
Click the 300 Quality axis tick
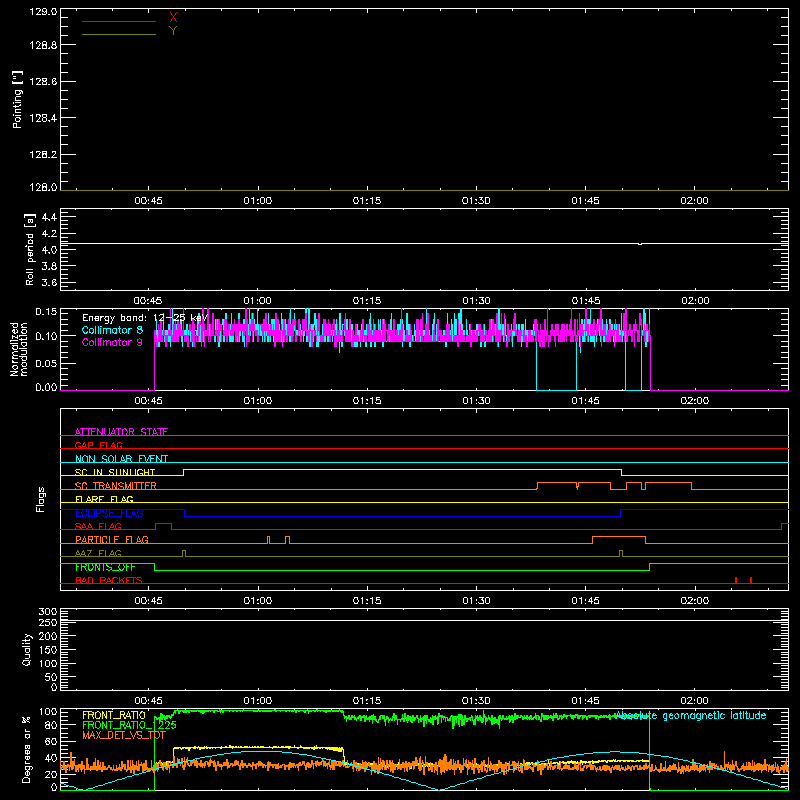48,612
